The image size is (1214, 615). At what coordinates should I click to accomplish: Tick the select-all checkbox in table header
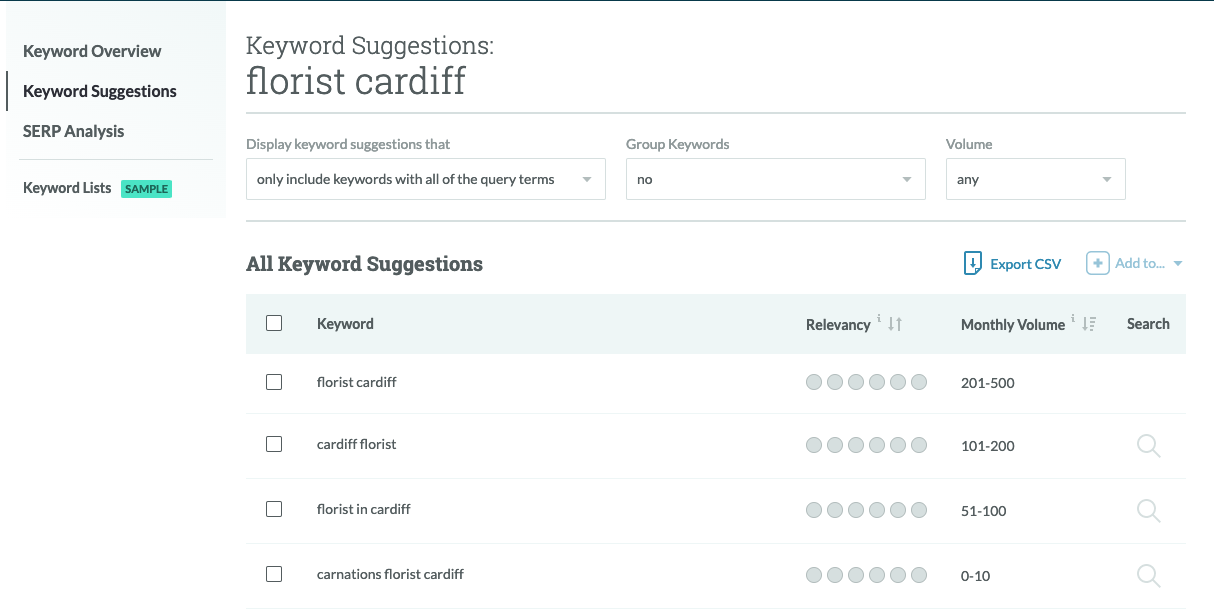coord(274,323)
